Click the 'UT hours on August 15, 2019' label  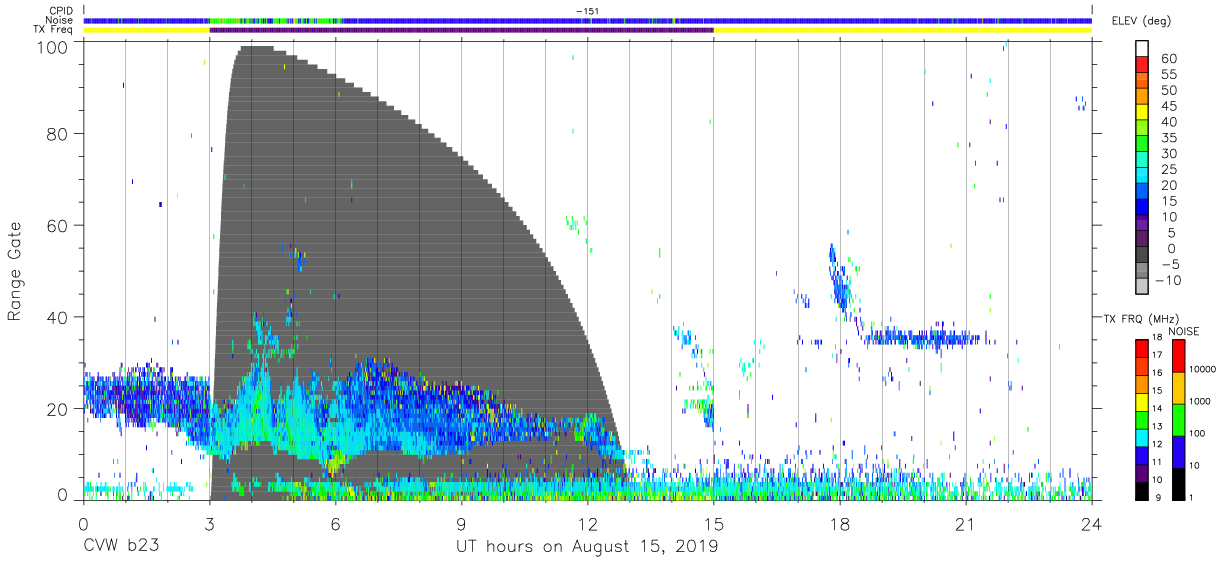(x=587, y=546)
